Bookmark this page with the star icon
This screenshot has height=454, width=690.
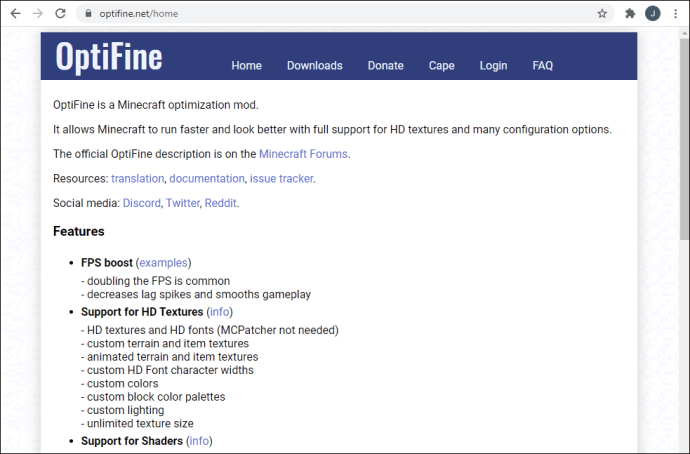602,14
